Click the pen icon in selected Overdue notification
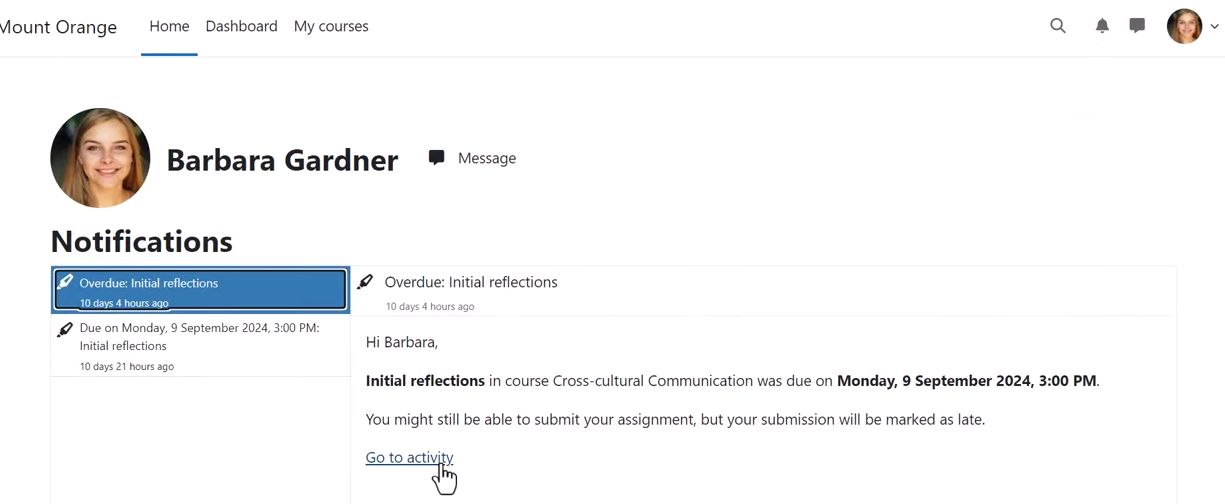Image resolution: width=1225 pixels, height=504 pixels. tap(65, 283)
